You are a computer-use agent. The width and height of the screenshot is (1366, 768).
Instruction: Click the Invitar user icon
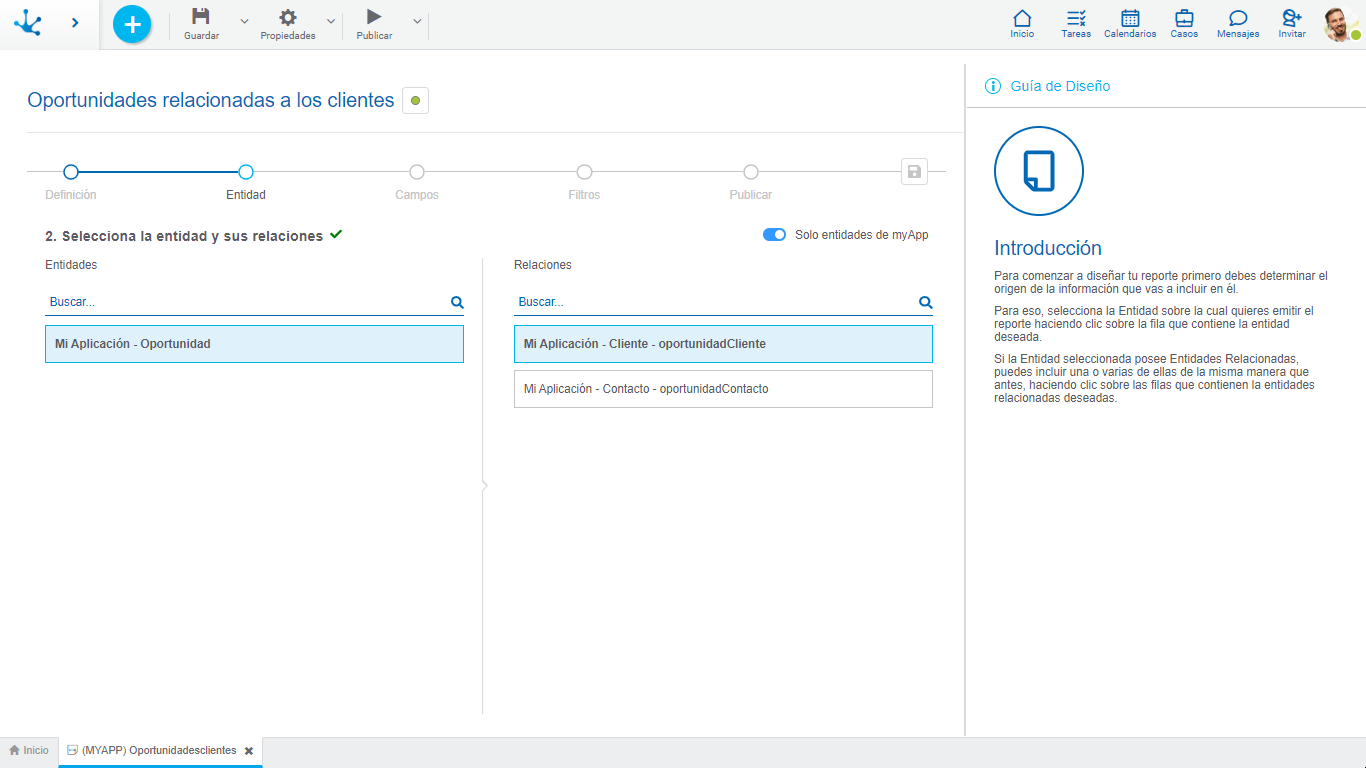pos(1292,18)
